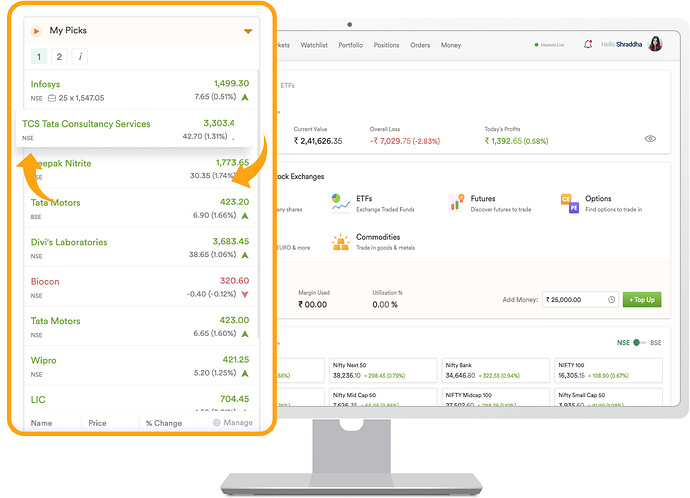This screenshot has width=690, height=498.
Task: Open the Orders menu item
Action: click(420, 45)
